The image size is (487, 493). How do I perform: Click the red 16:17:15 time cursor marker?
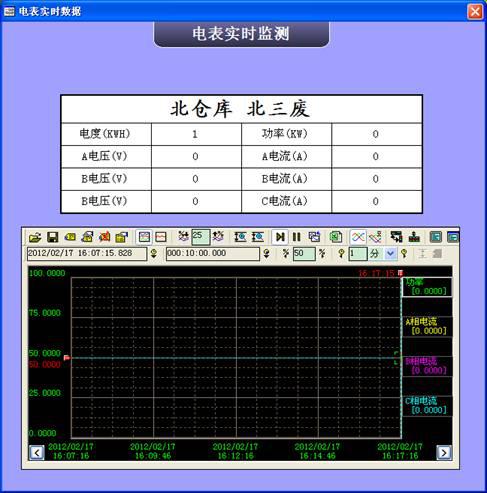[x=400, y=273]
